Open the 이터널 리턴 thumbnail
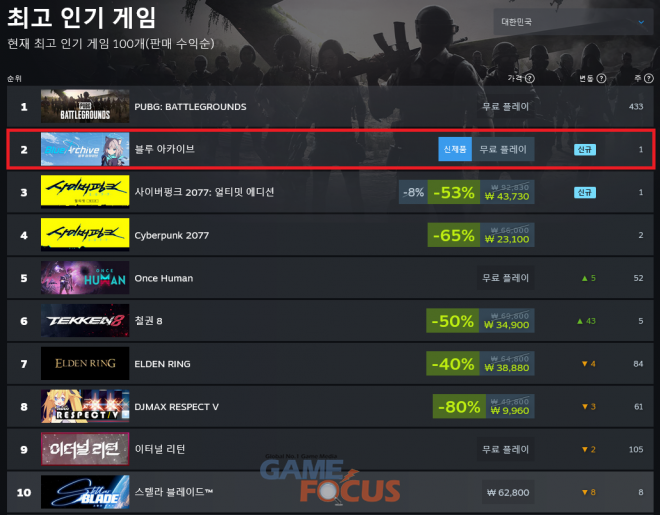The width and height of the screenshot is (660, 515). (85, 449)
